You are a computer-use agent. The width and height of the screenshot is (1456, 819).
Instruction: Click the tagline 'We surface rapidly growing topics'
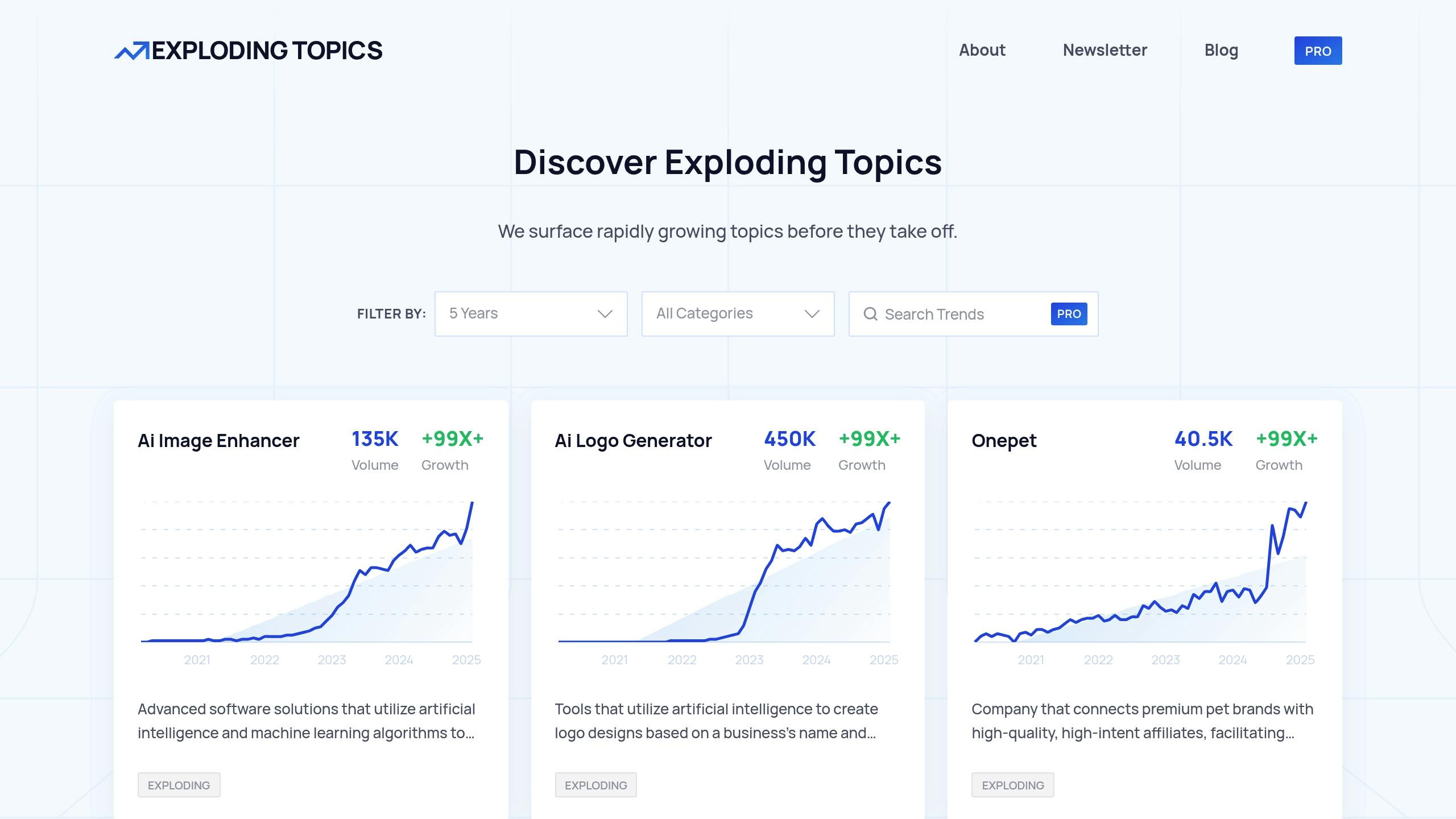point(727,231)
